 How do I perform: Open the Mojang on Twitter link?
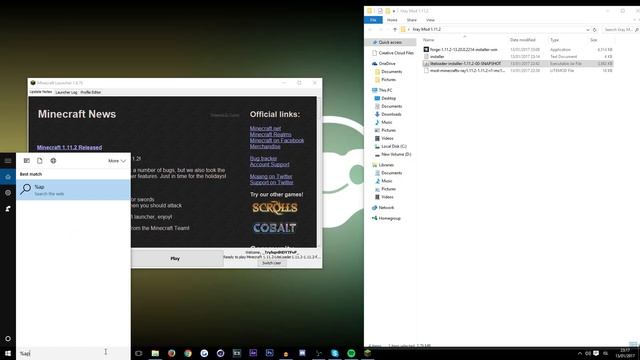271,176
